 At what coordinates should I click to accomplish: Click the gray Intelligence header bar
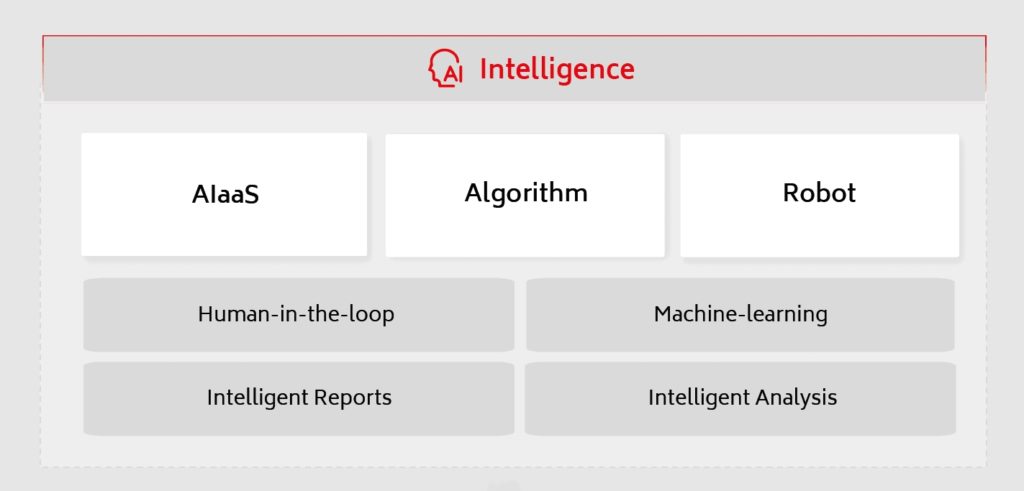pyautogui.click(x=800, y=70)
